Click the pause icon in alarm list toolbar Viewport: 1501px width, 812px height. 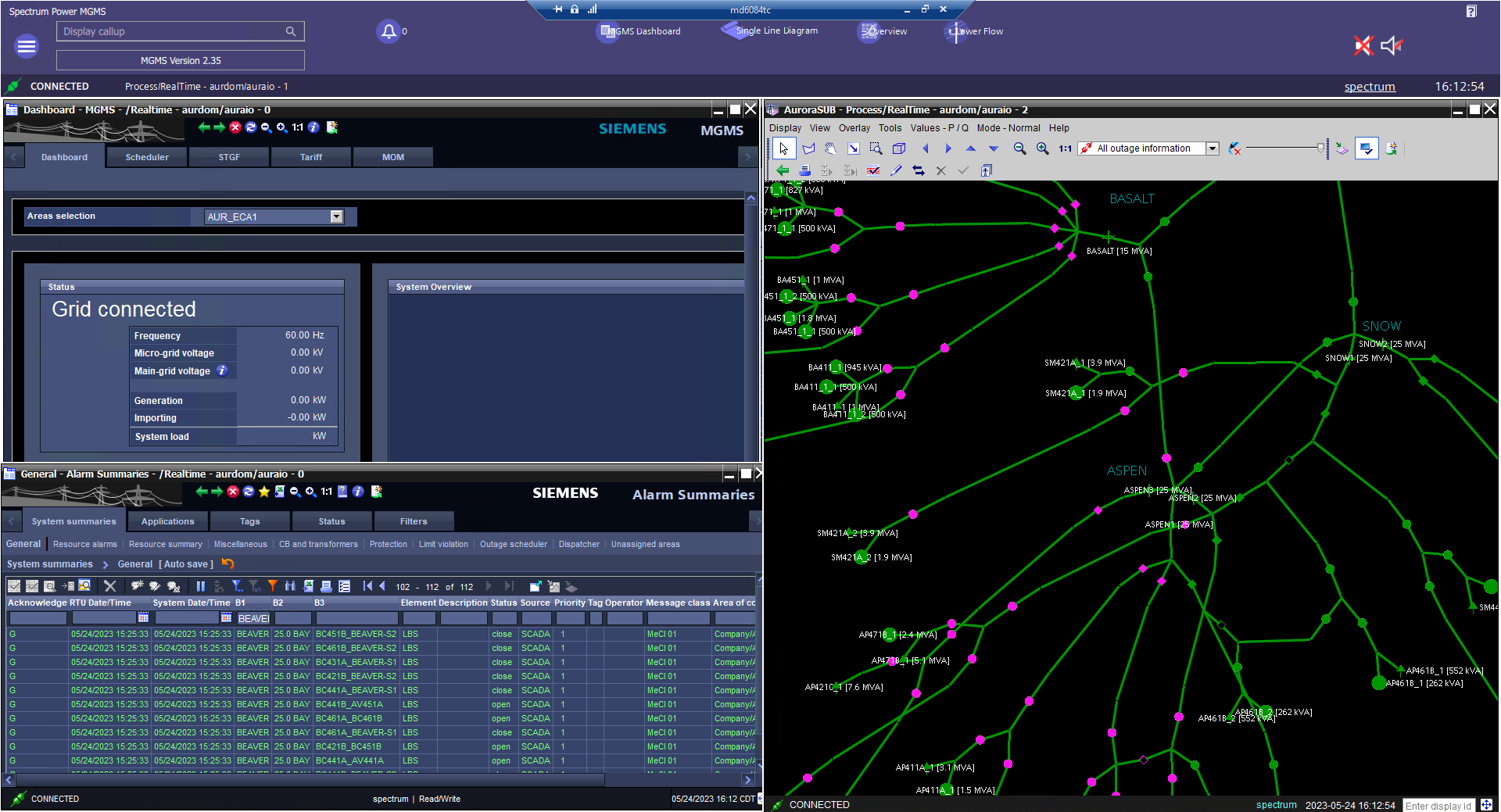200,586
